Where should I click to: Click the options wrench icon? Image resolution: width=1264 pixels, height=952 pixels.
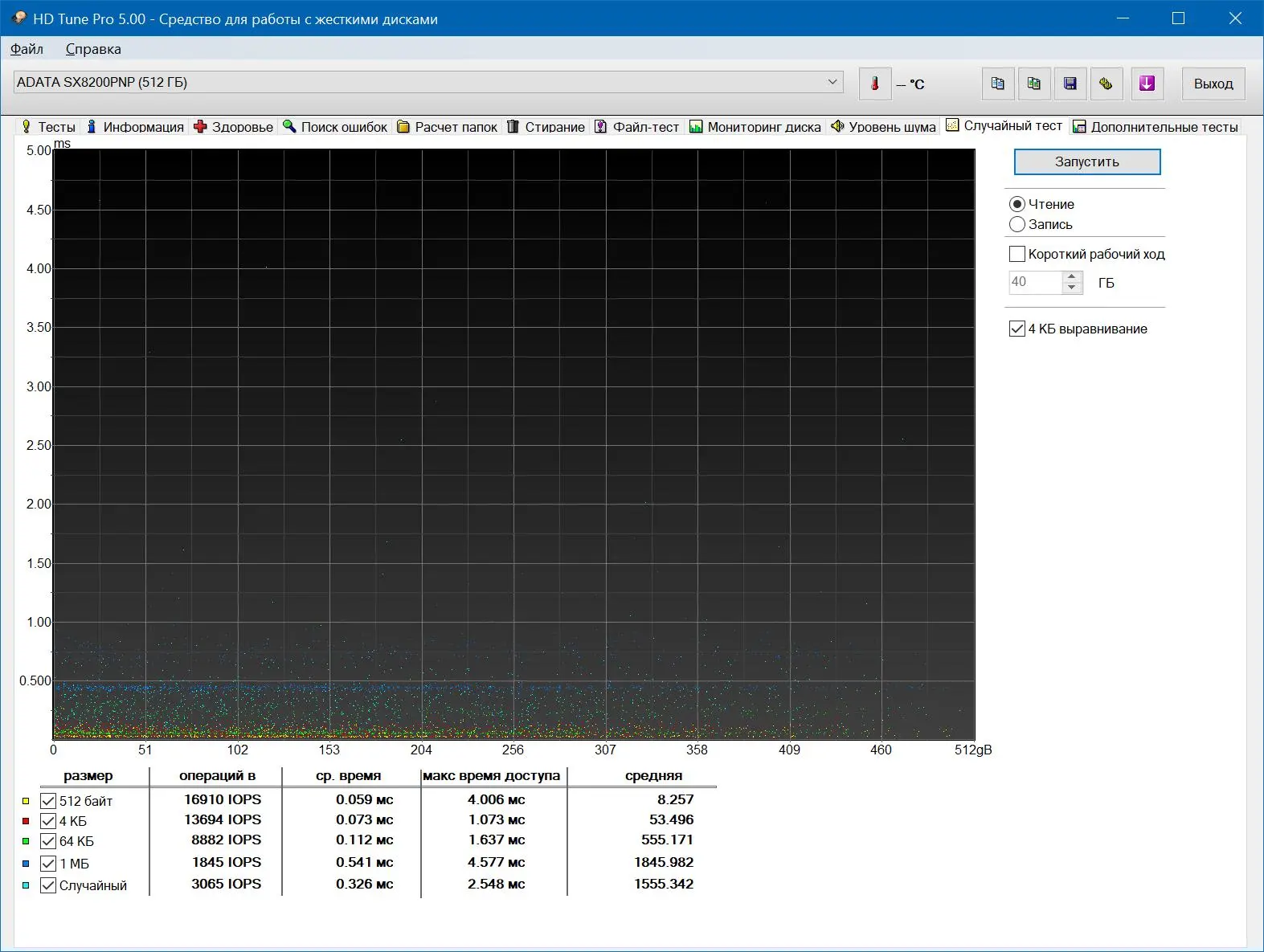pos(1107,84)
